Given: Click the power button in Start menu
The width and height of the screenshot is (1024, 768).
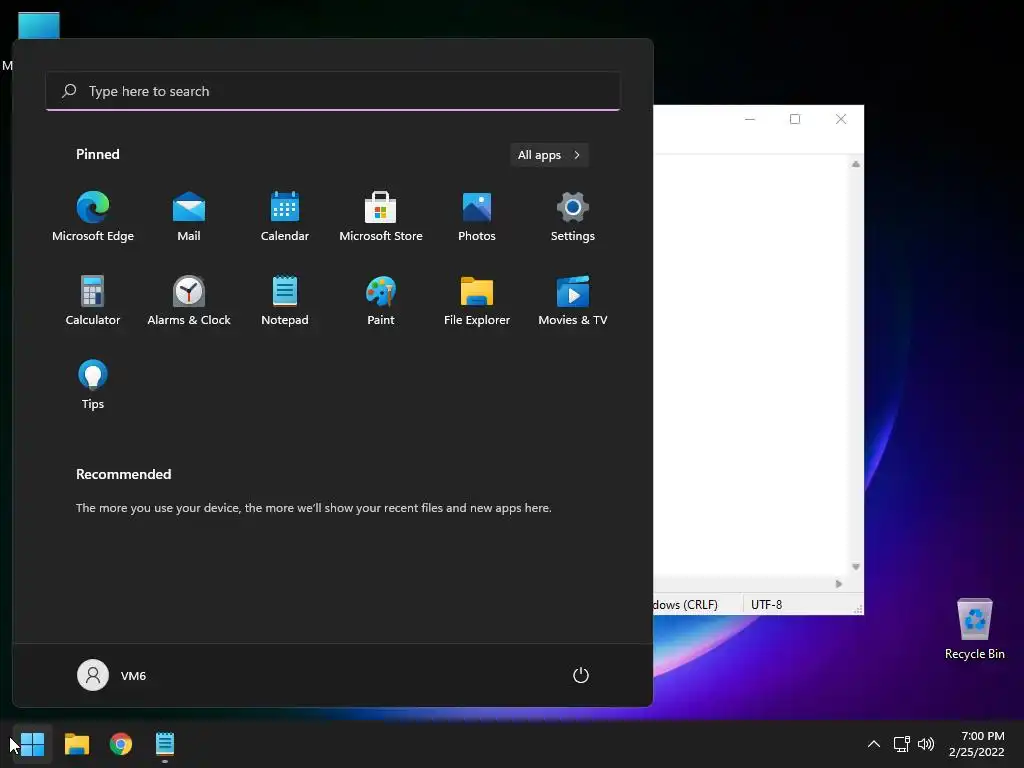Looking at the screenshot, I should 581,675.
